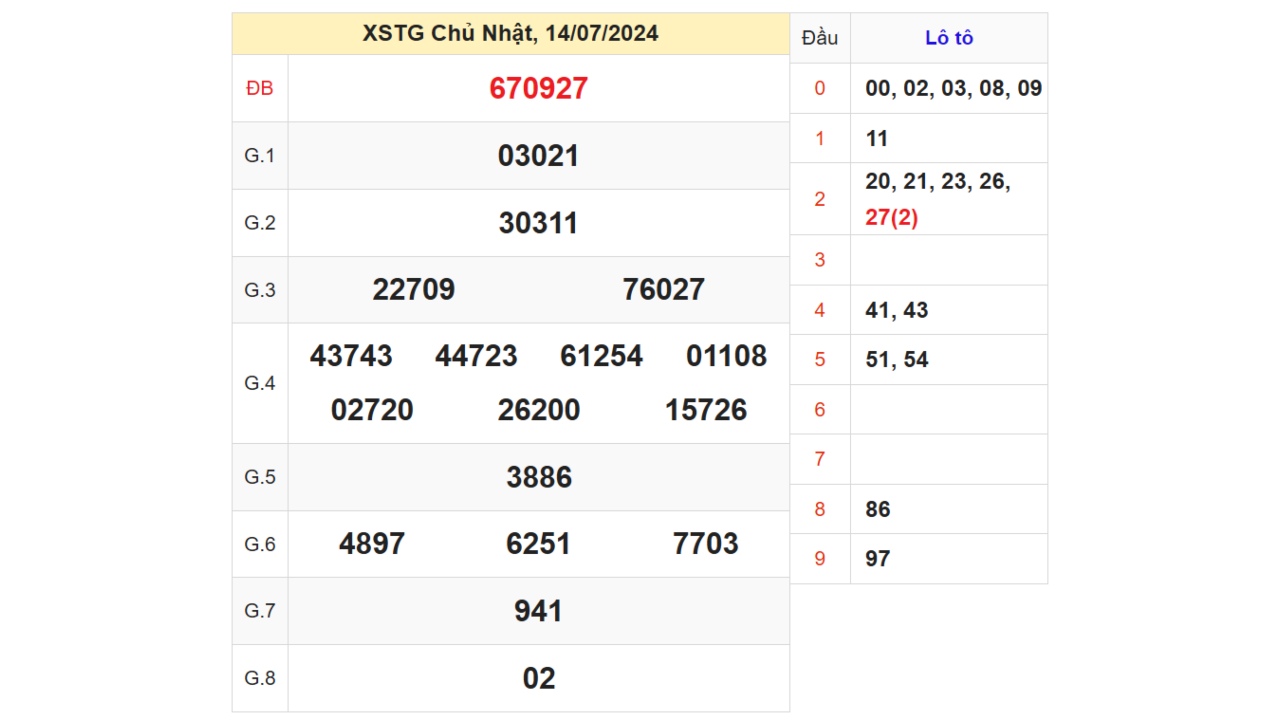Screen dimensions: 1280x720
Task: Click the G.2 row label
Action: pos(260,223)
